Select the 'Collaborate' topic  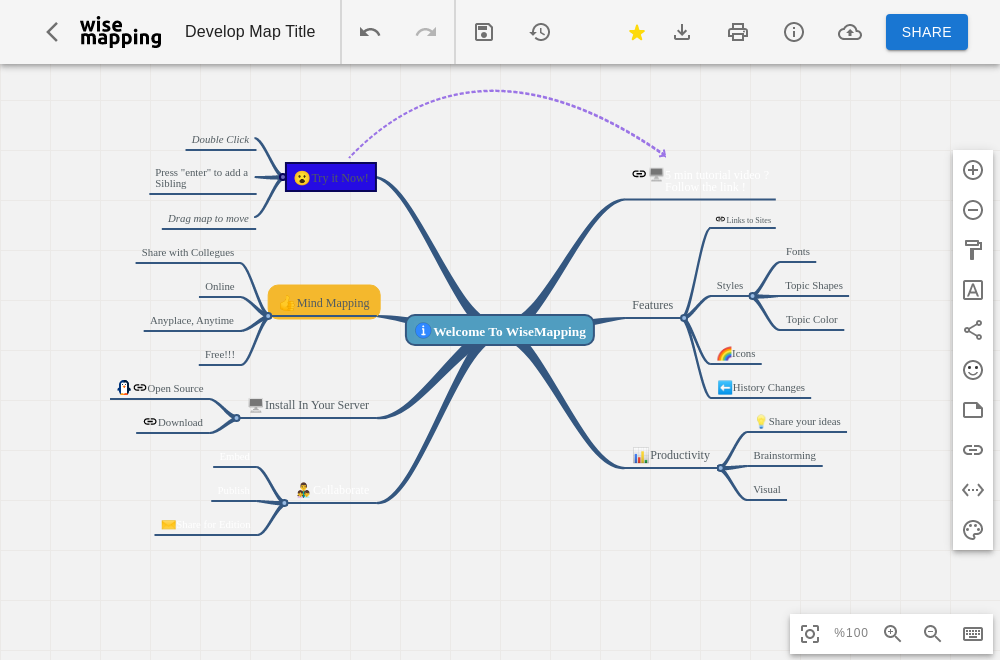[x=333, y=490]
